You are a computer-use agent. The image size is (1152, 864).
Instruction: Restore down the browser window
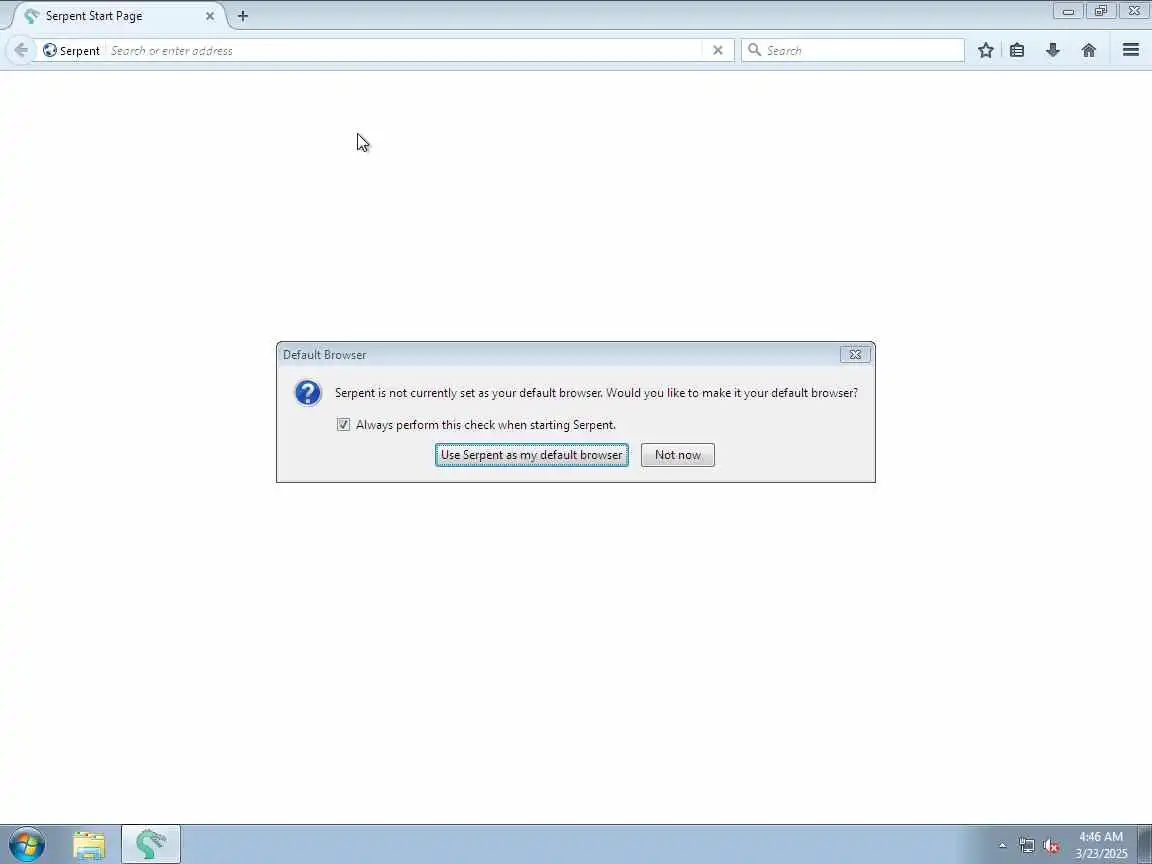click(1101, 11)
